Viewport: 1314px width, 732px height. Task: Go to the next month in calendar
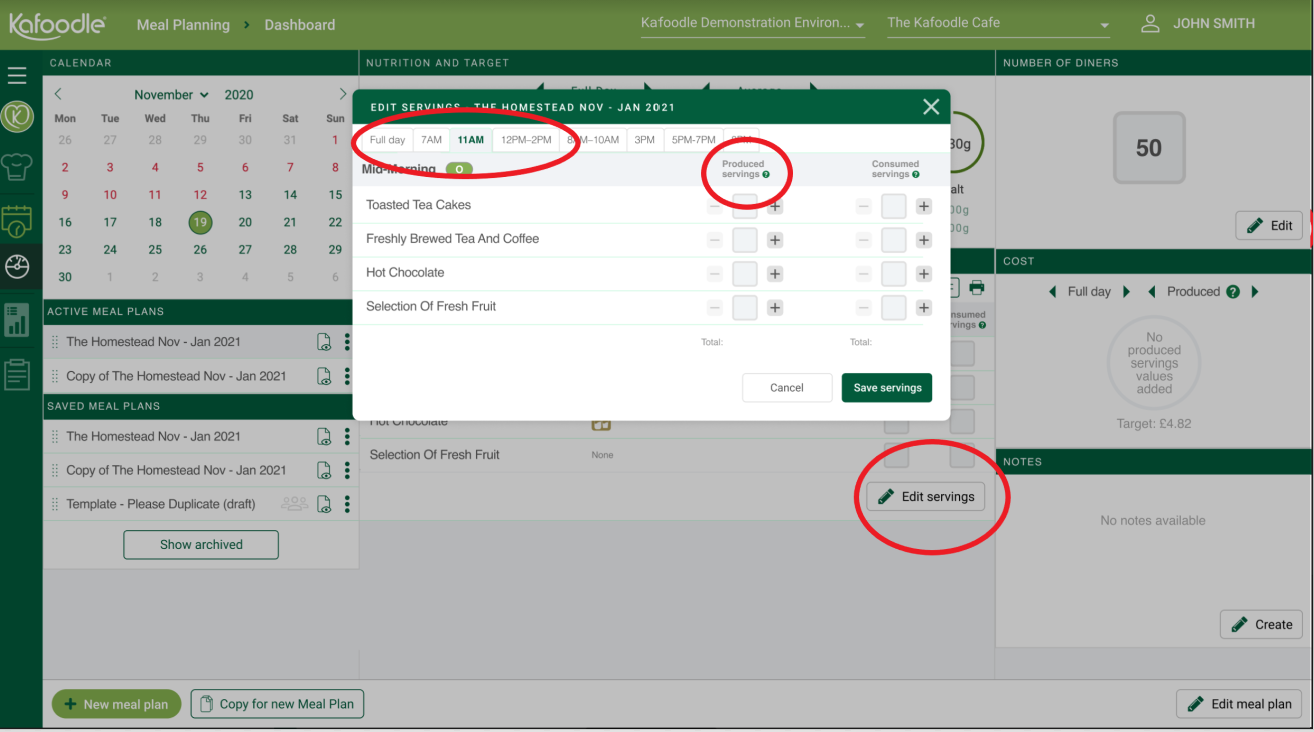click(x=343, y=94)
